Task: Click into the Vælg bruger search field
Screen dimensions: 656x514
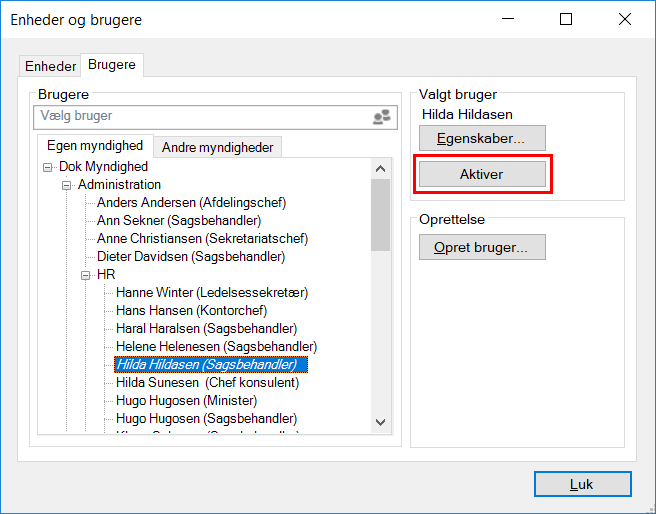Action: click(x=200, y=117)
